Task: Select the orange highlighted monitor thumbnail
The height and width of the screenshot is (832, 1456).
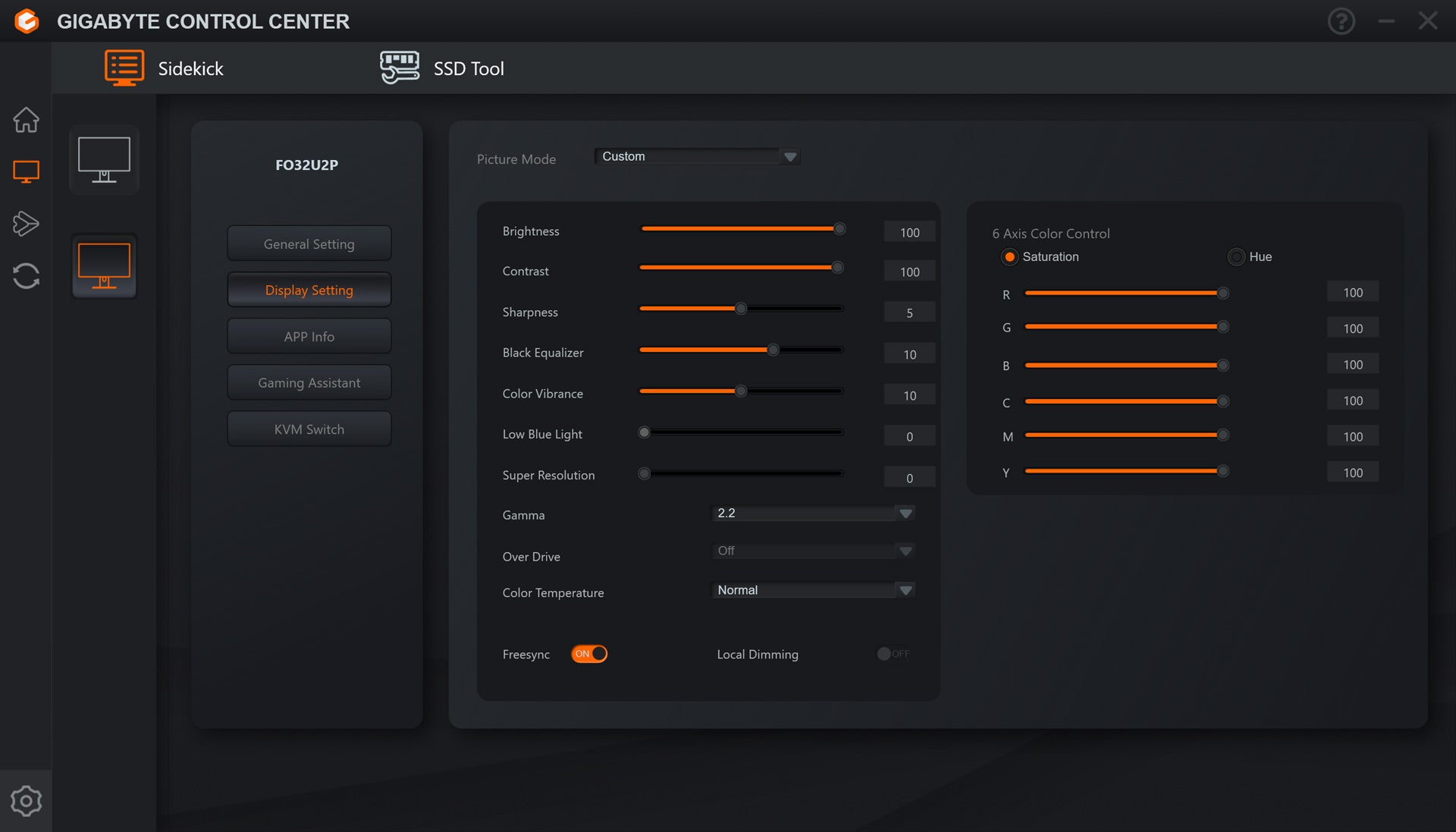Action: [104, 266]
